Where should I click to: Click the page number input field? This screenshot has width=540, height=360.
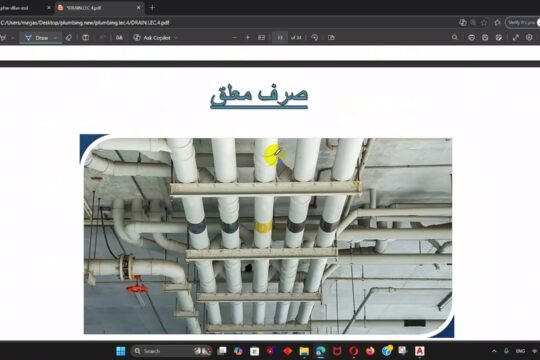[x=280, y=38]
